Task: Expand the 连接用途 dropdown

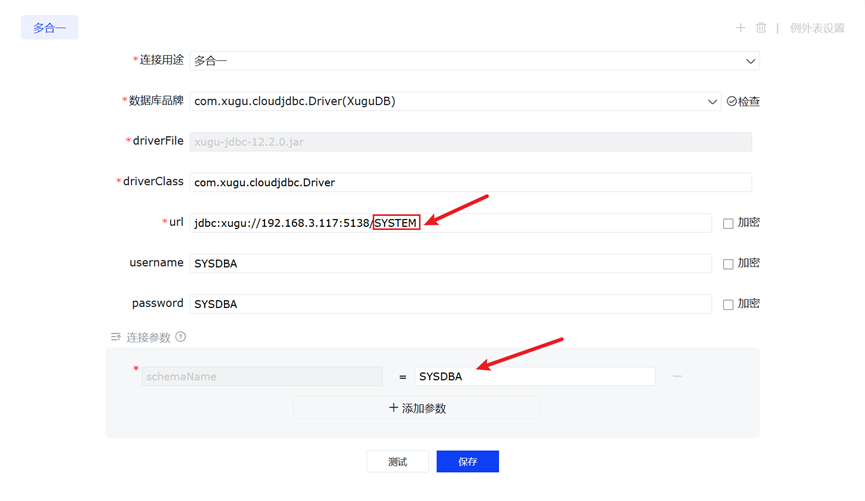Action: [751, 61]
